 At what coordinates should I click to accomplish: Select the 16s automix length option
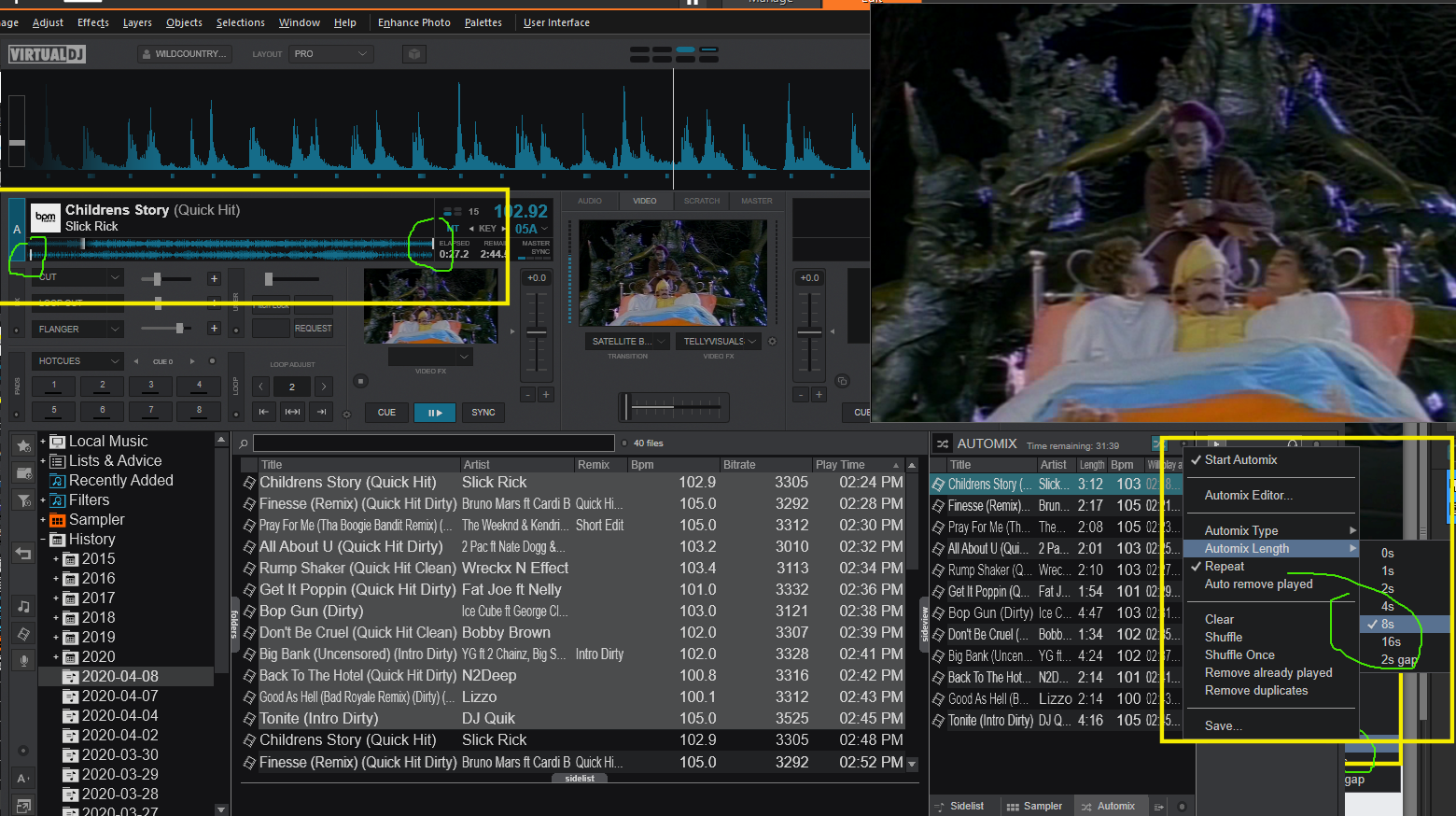pos(1405,641)
